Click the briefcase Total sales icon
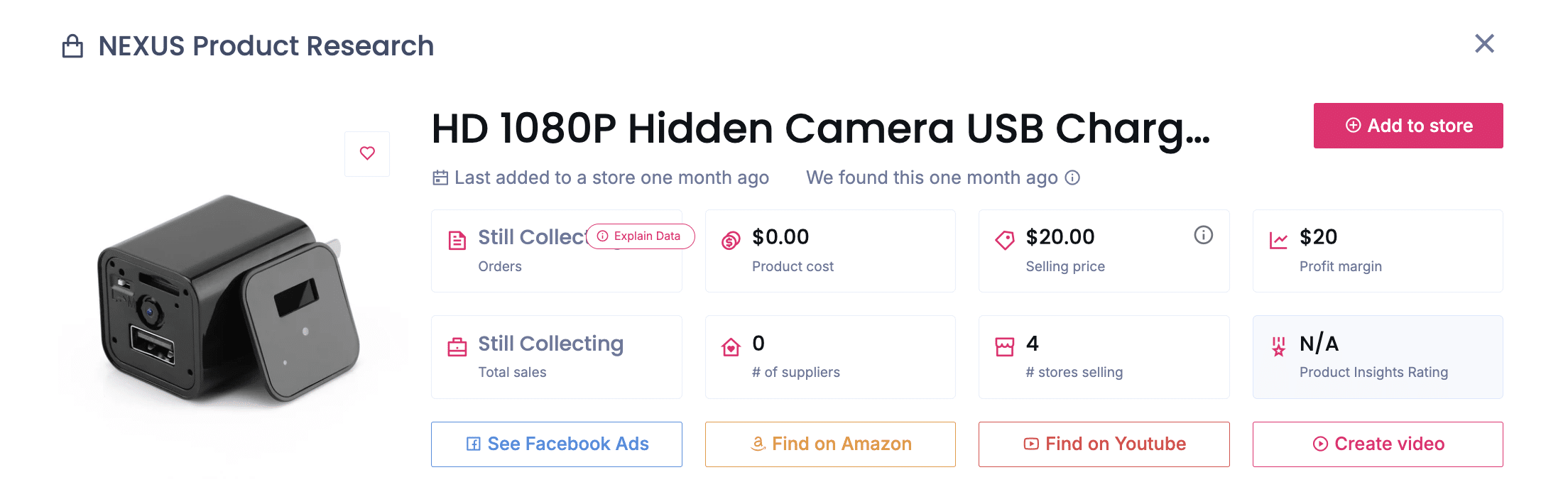Viewport: 1568px width, 487px height. 457,346
